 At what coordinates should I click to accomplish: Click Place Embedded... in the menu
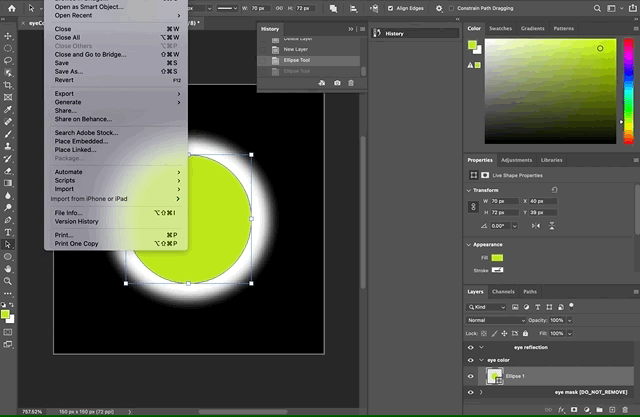[x=82, y=141]
